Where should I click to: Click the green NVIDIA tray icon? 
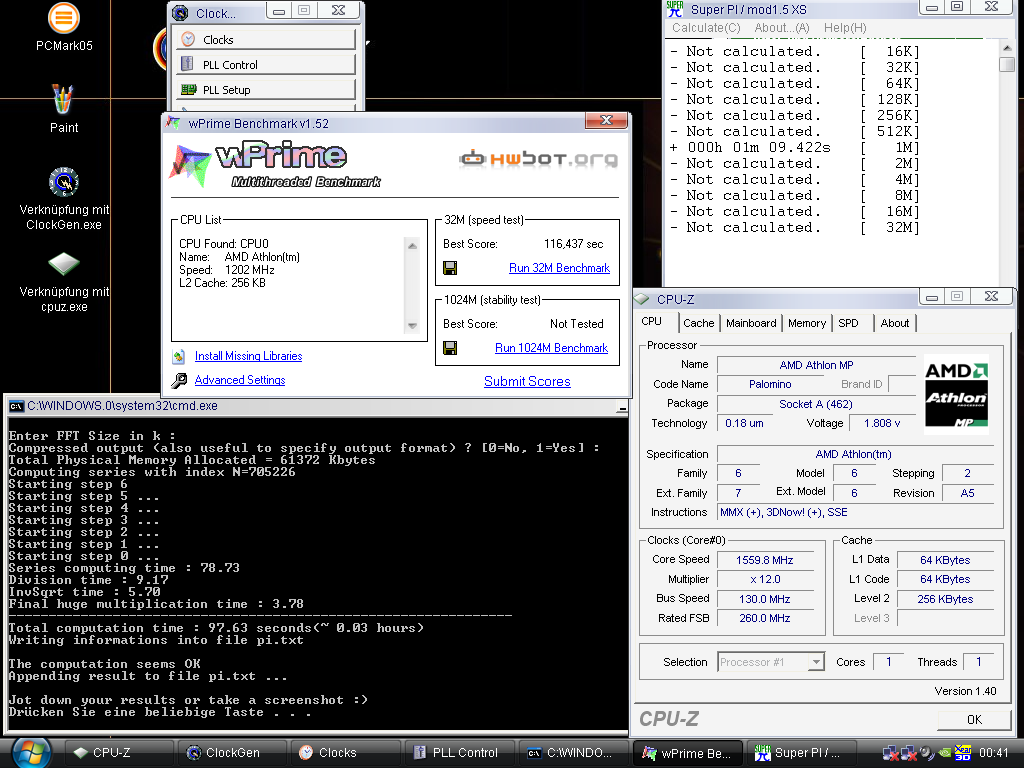point(944,753)
